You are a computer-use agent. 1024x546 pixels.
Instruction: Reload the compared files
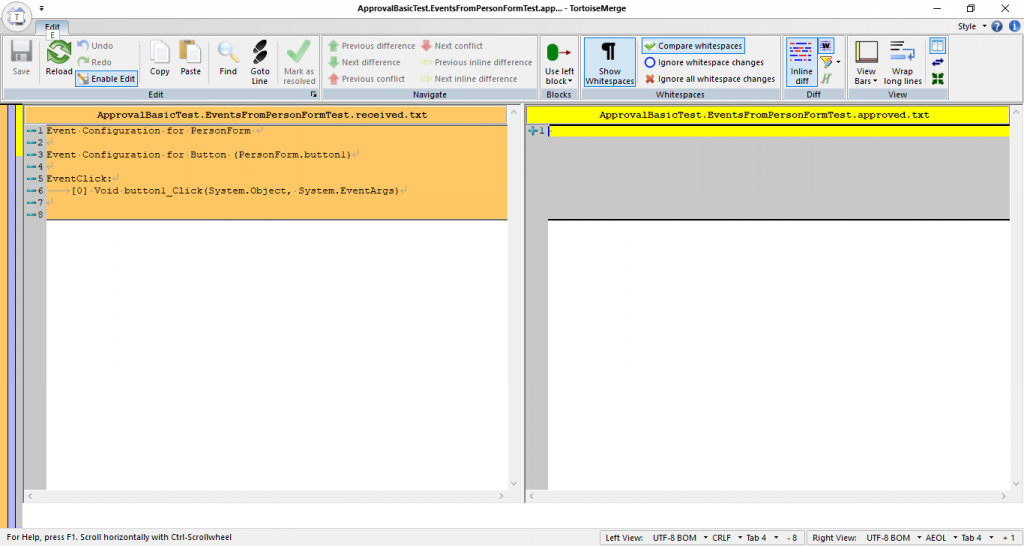(59, 59)
